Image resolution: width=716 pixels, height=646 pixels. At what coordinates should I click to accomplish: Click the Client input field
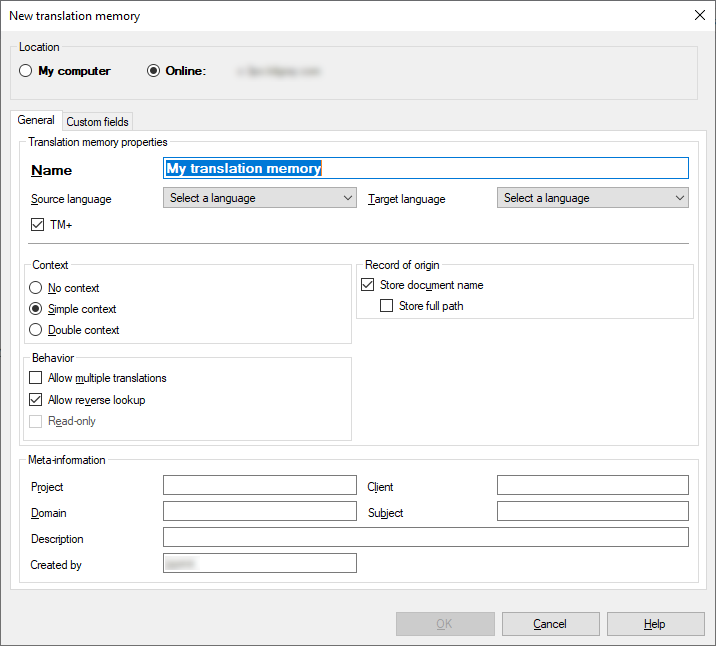click(x=592, y=486)
